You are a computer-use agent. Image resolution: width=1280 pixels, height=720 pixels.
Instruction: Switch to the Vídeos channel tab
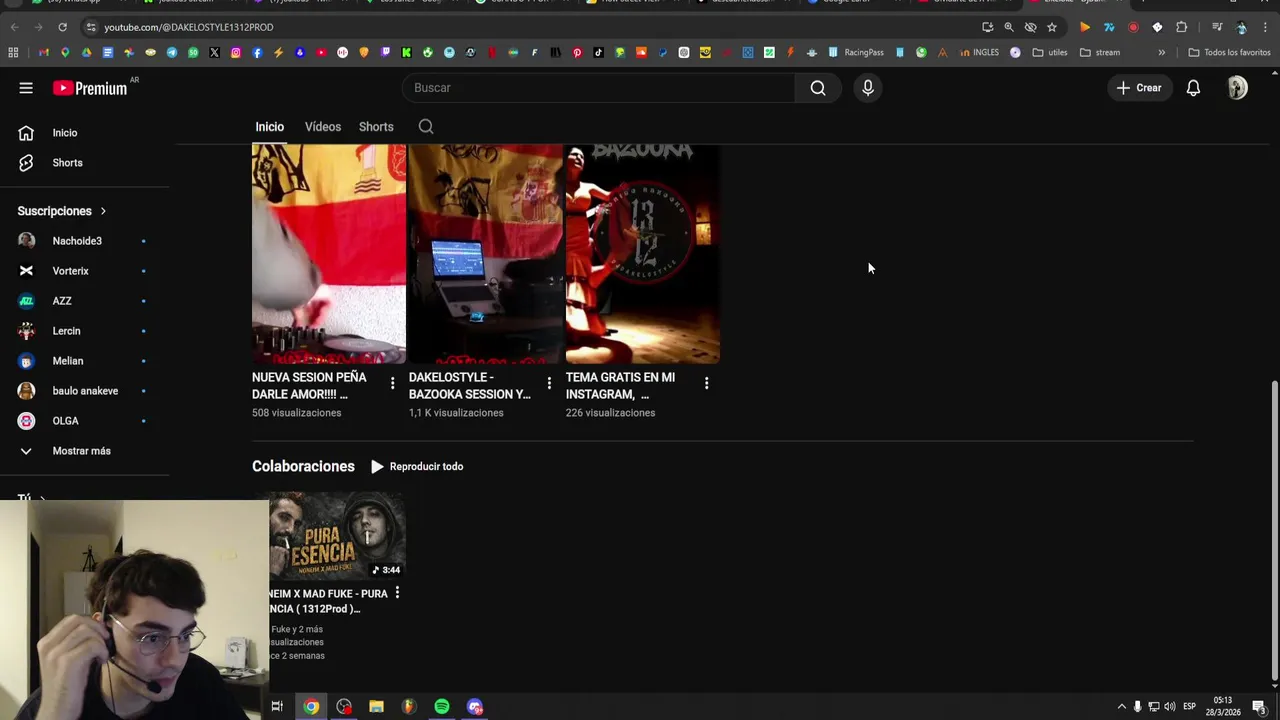(323, 127)
